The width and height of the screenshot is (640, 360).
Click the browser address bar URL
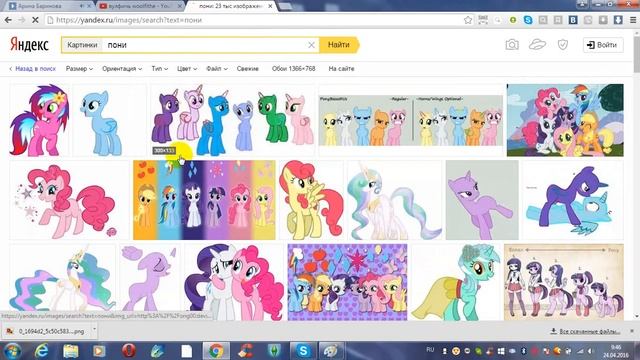tap(129, 20)
